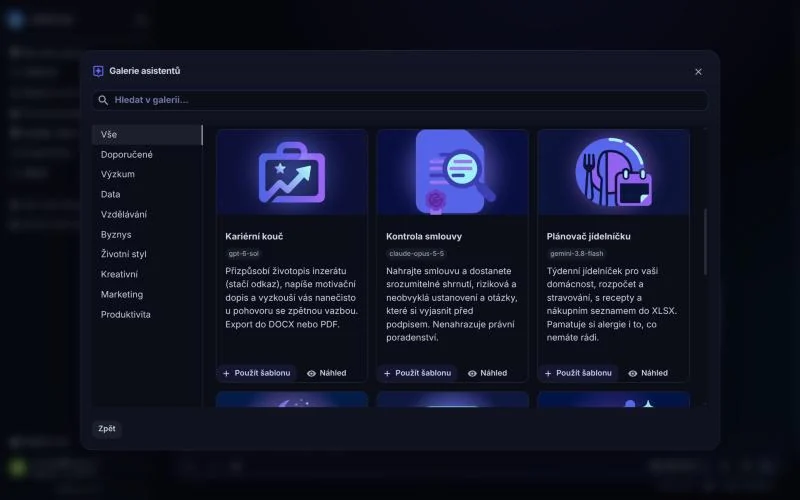Select the Vše category
800x500 pixels.
coord(147,135)
